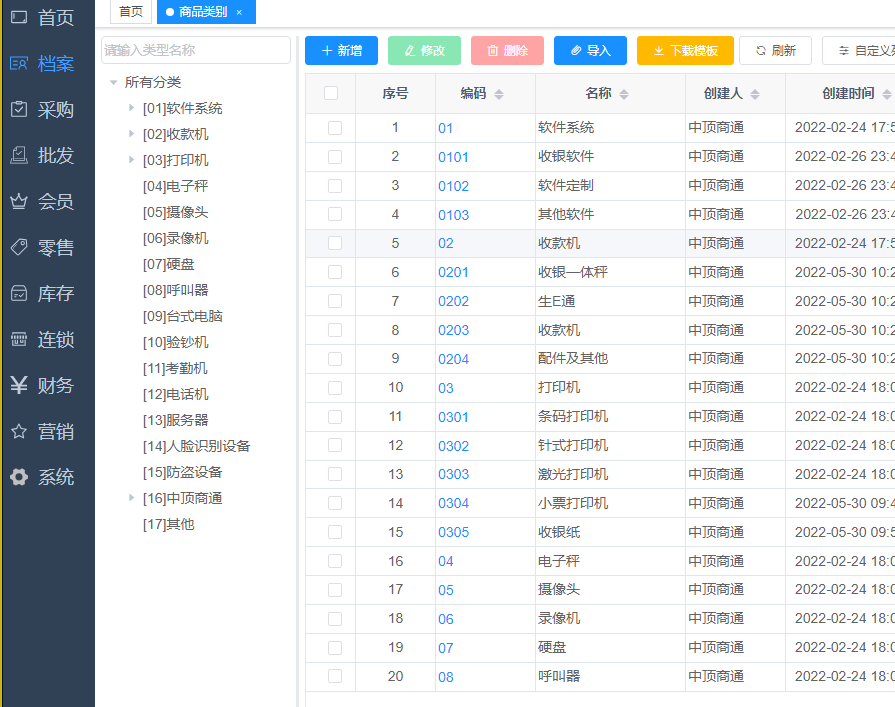Switch to the 首页 tab
895x707 pixels.
click(130, 12)
